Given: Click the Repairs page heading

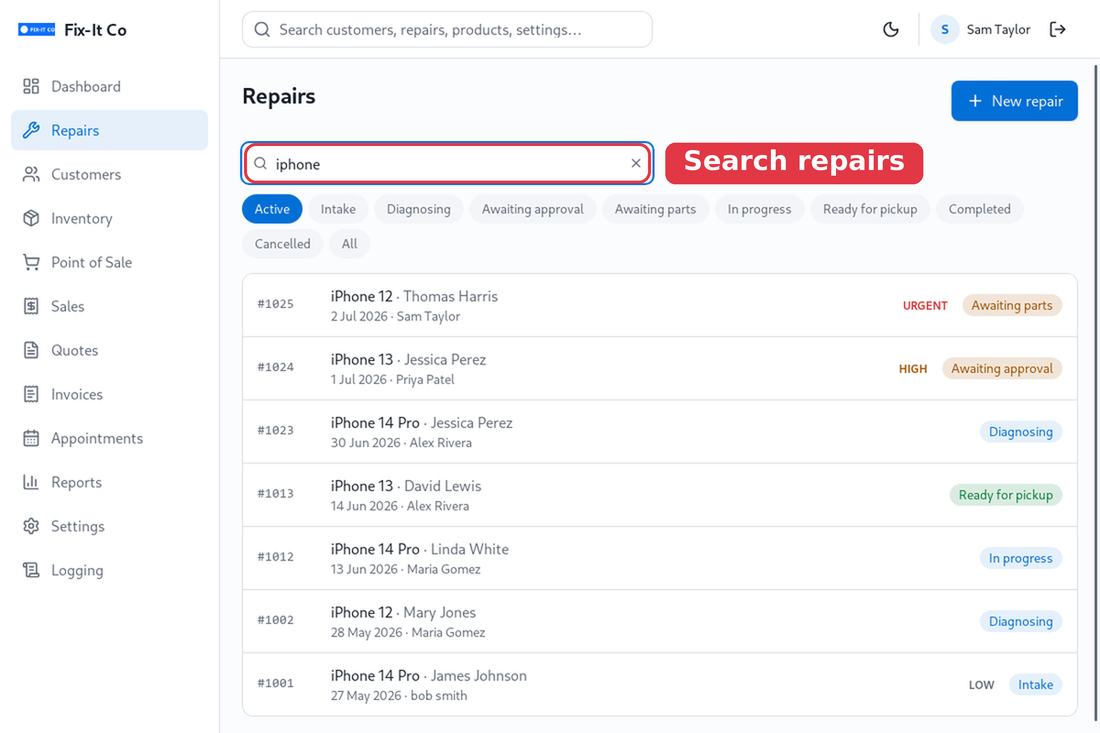Looking at the screenshot, I should pyautogui.click(x=279, y=96).
